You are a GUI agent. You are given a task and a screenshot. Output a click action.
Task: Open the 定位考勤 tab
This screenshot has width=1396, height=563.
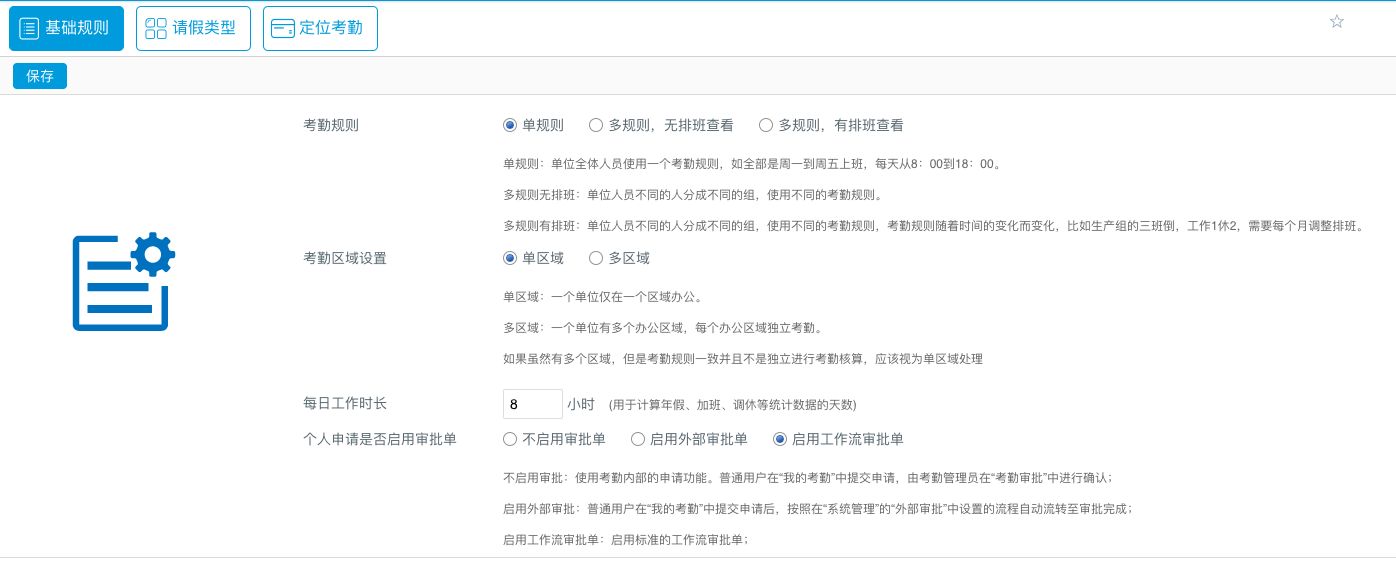(x=320, y=28)
